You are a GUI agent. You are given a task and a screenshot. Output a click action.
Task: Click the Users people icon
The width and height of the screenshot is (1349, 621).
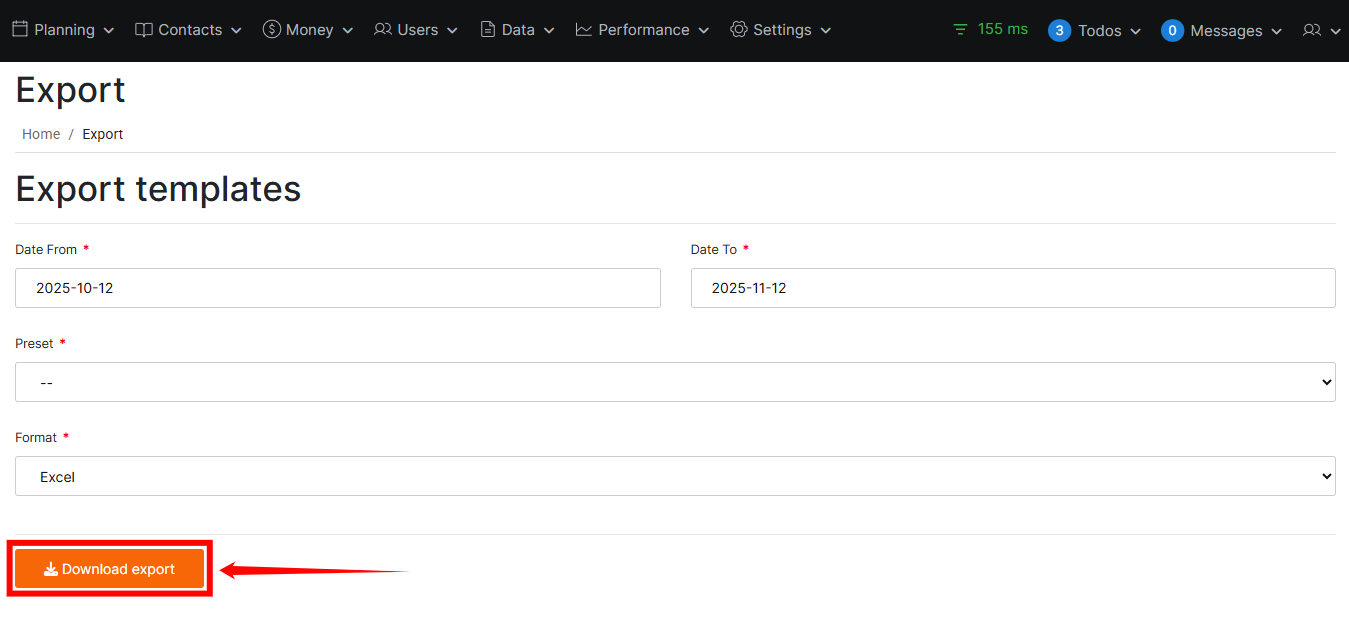point(383,29)
